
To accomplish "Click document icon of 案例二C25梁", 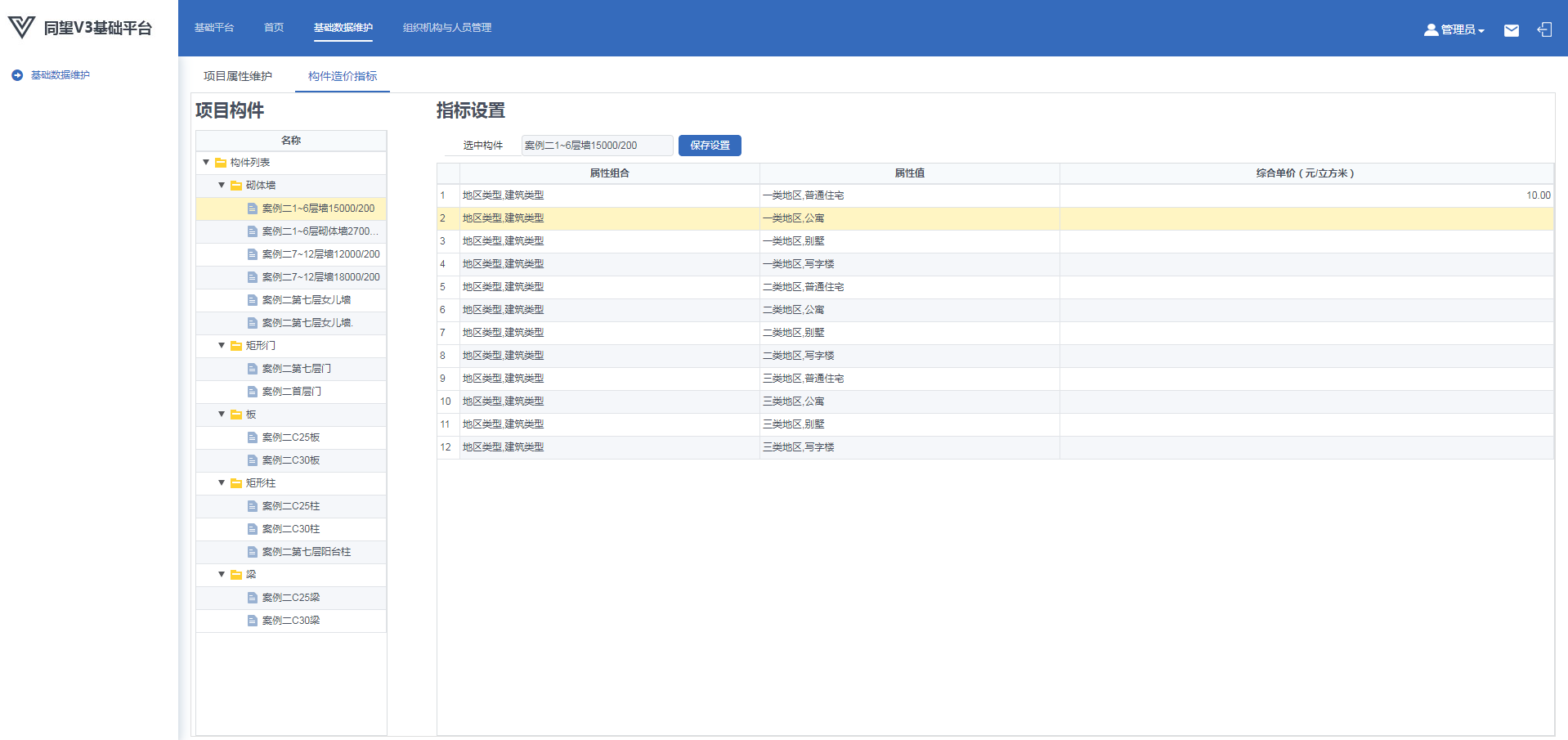I will tap(253, 598).
